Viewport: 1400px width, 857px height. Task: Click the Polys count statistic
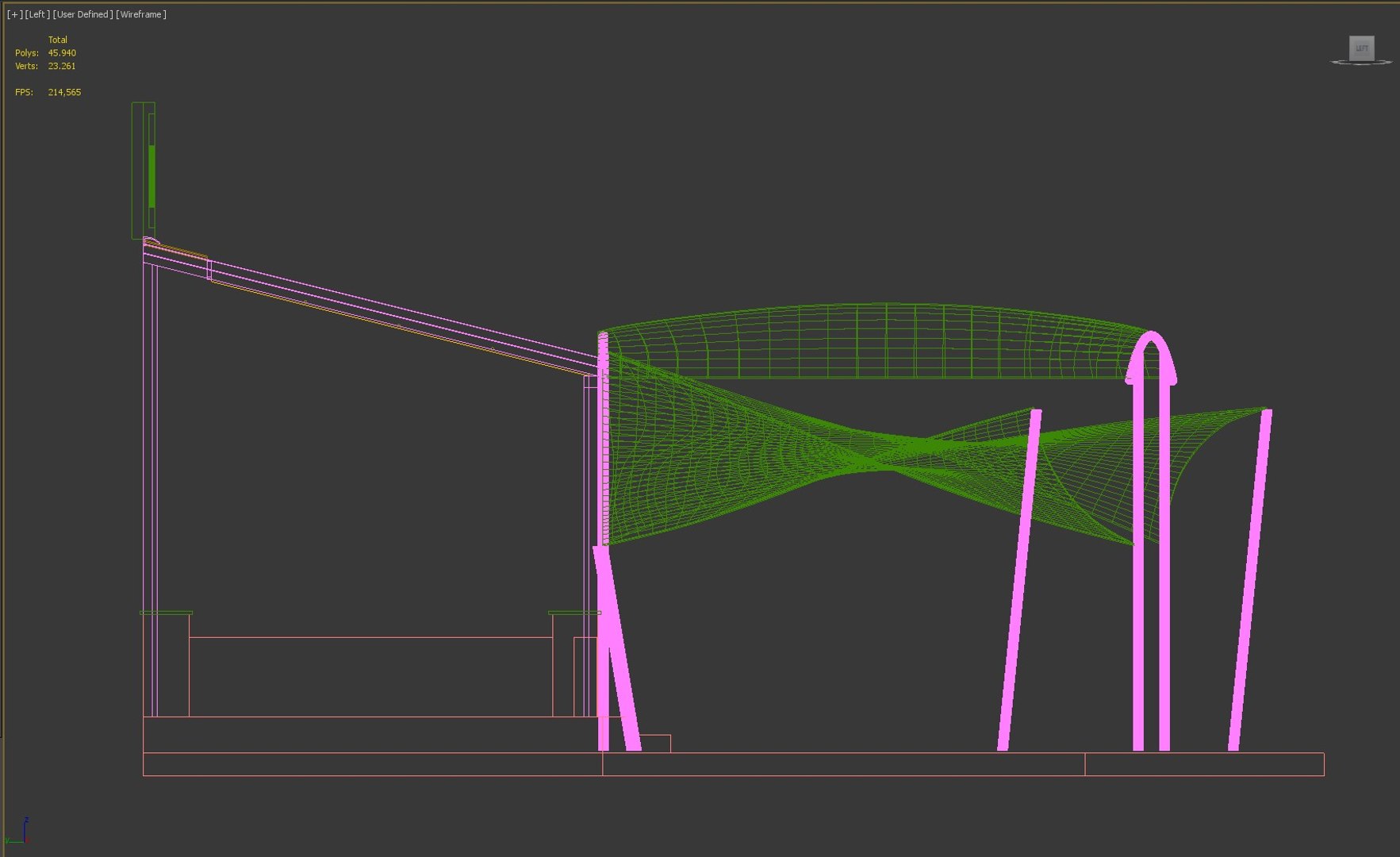(x=45, y=53)
